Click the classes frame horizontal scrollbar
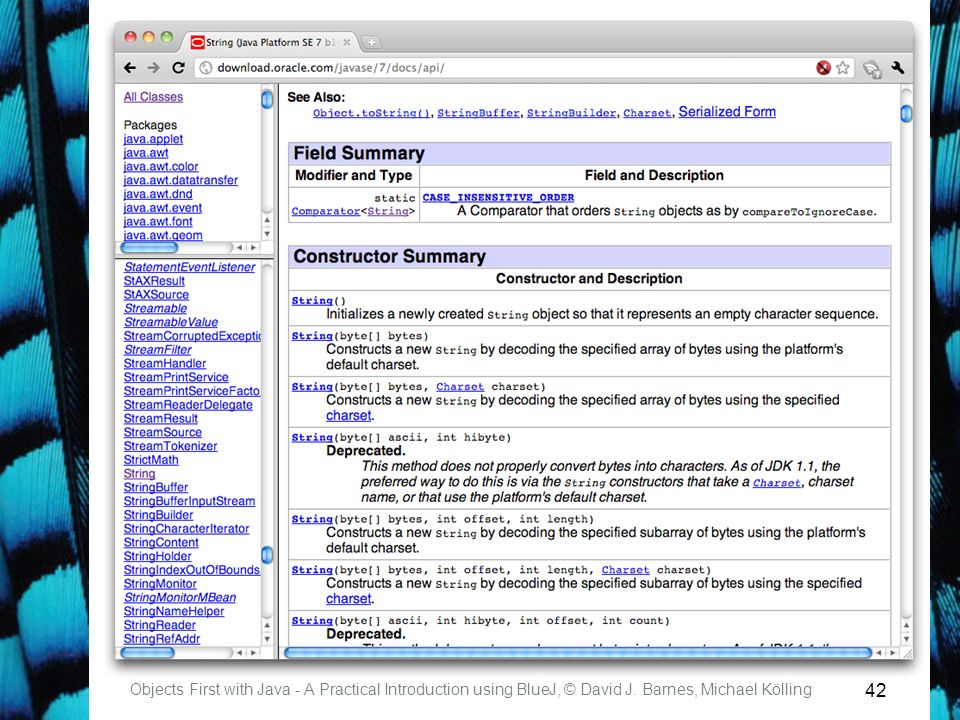 pyautogui.click(x=148, y=653)
